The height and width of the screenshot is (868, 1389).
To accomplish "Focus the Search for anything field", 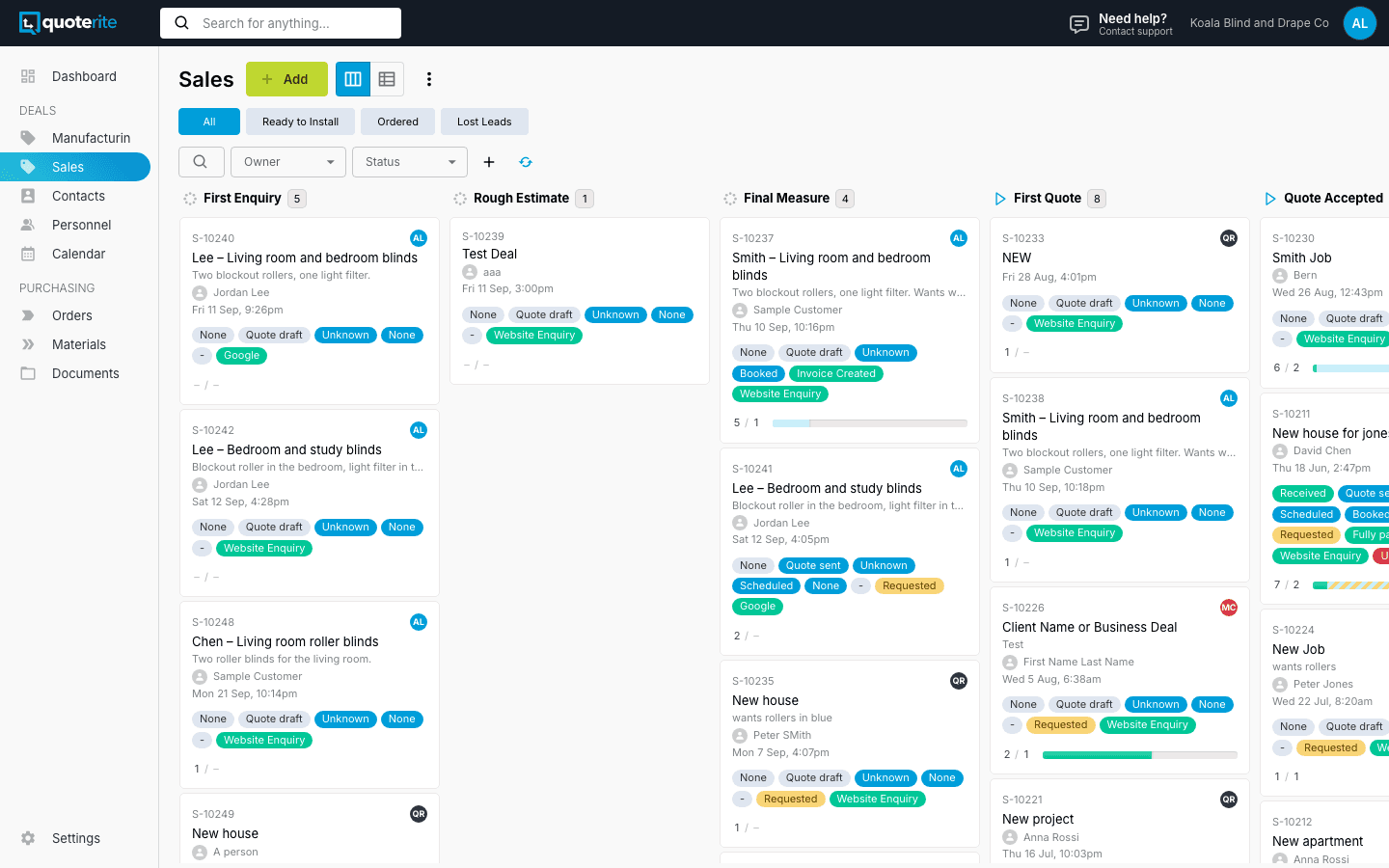I will (281, 23).
